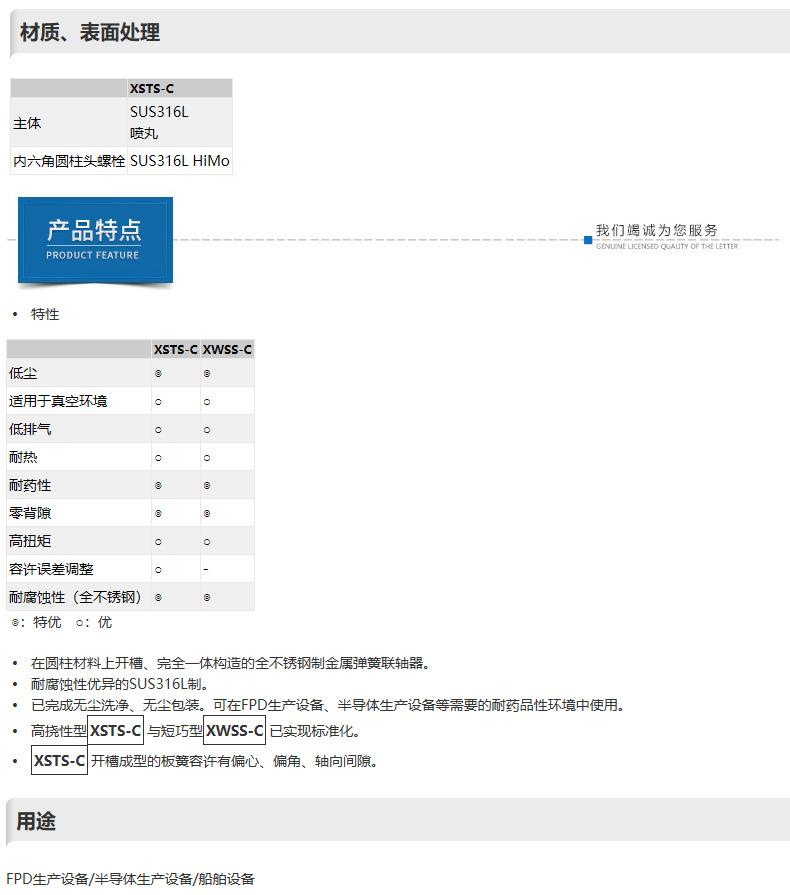Click the 我们竭诚为您服务 slogan text
Image resolution: width=790 pixels, height=895 pixels.
[656, 231]
